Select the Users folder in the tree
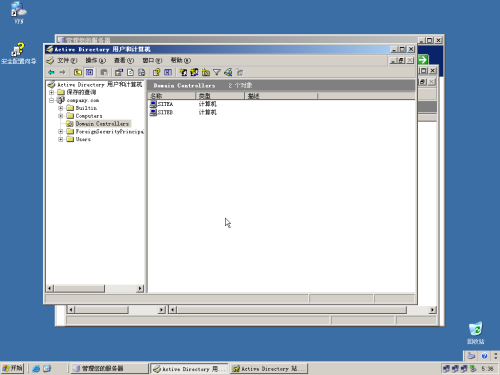Viewport: 500px width, 375px height. coord(83,139)
